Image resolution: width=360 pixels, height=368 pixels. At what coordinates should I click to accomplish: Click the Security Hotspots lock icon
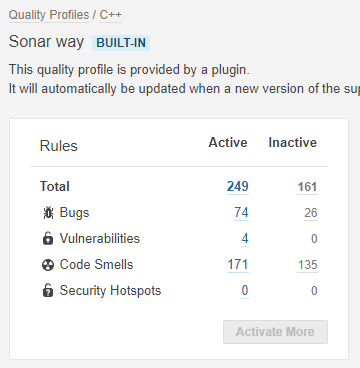tap(48, 291)
